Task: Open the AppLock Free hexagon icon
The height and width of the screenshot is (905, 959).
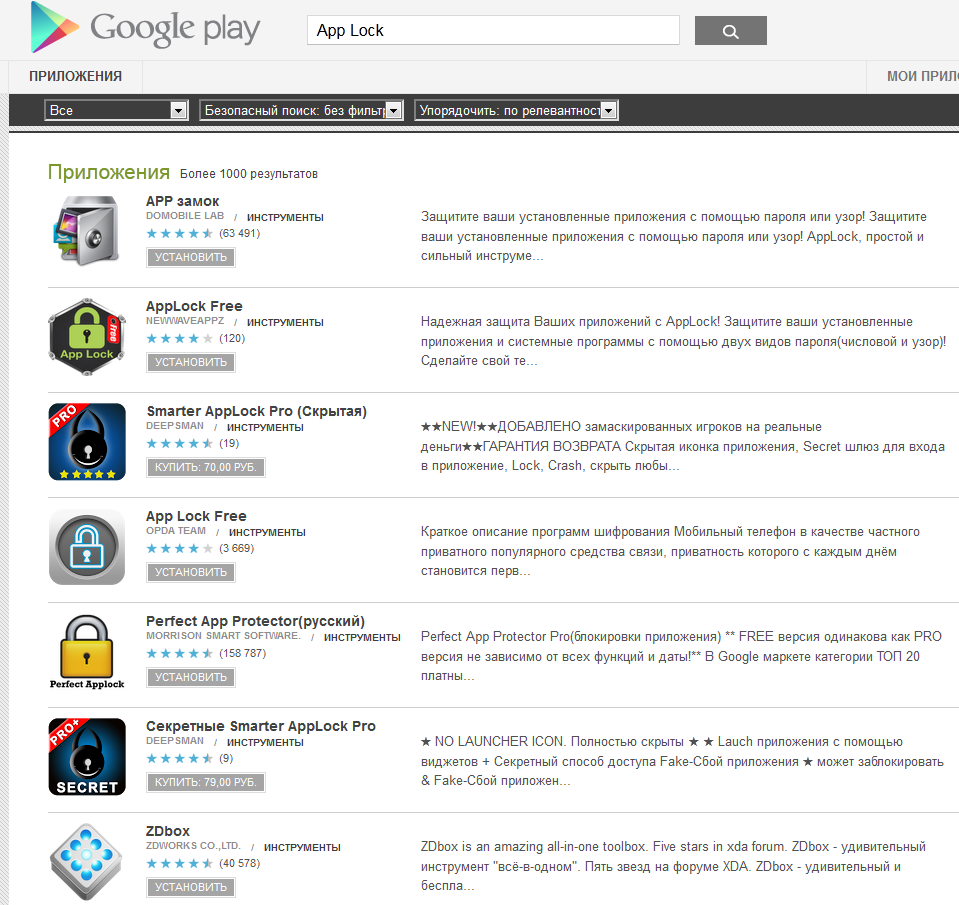Action: [87, 336]
